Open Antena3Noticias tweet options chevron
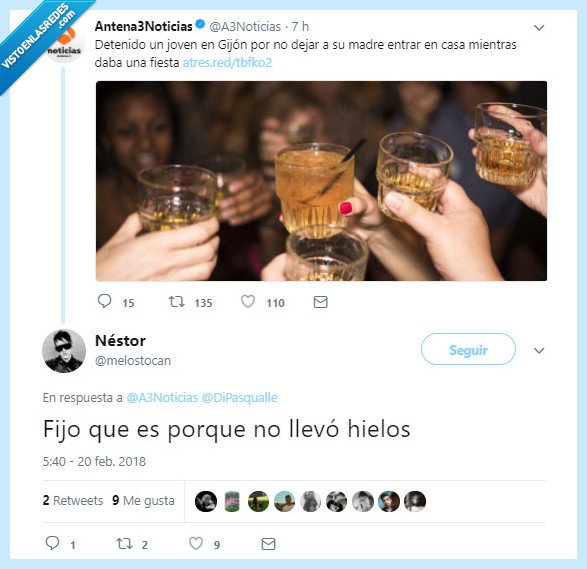Image resolution: width=587 pixels, height=569 pixels. 539,28
